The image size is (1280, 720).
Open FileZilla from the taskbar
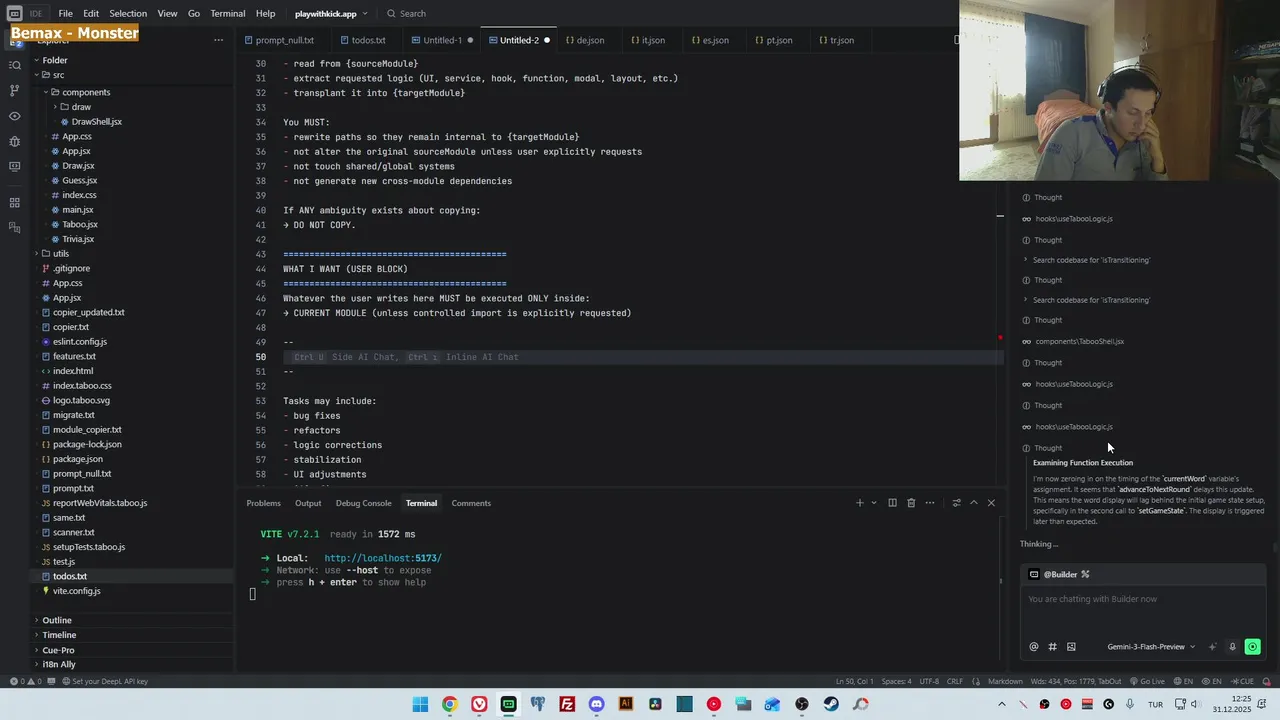pyautogui.click(x=567, y=704)
